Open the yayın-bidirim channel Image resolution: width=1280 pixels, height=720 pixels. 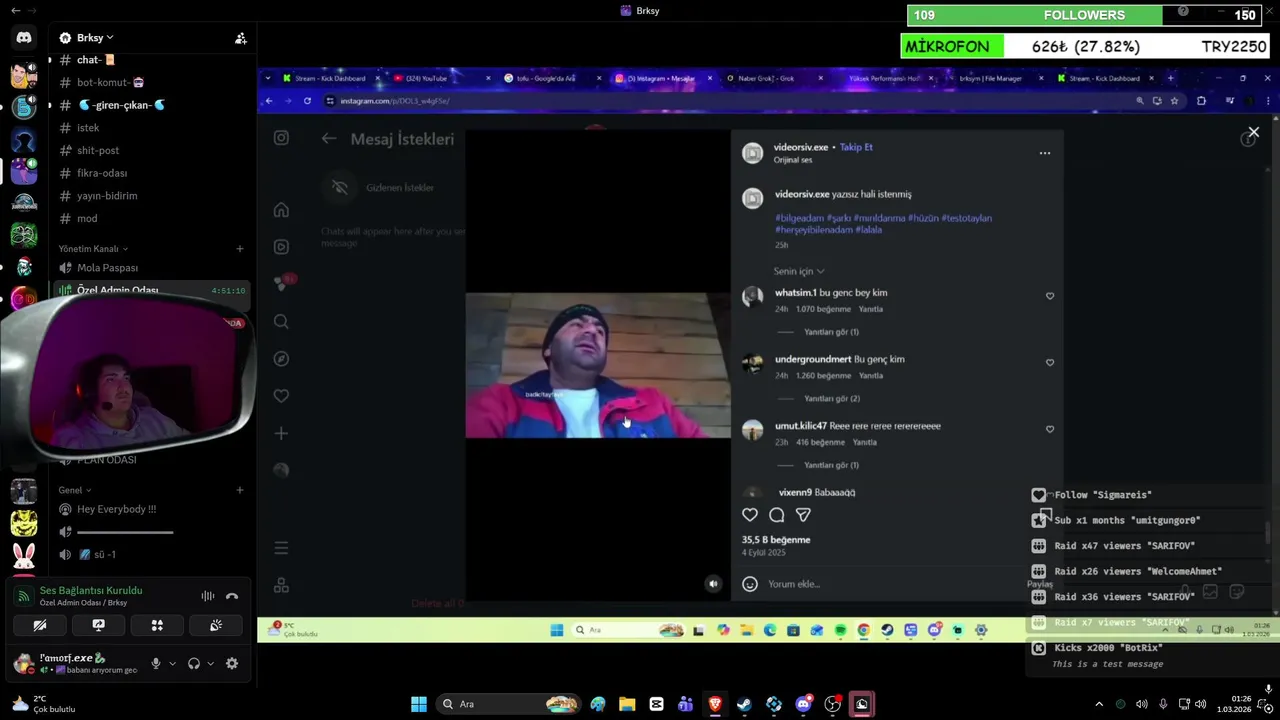coord(107,196)
